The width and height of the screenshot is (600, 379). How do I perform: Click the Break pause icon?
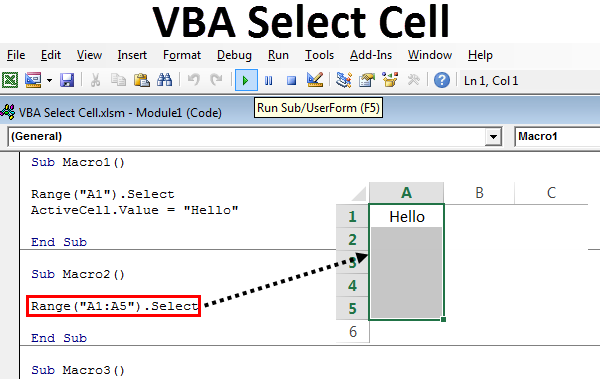(x=269, y=80)
